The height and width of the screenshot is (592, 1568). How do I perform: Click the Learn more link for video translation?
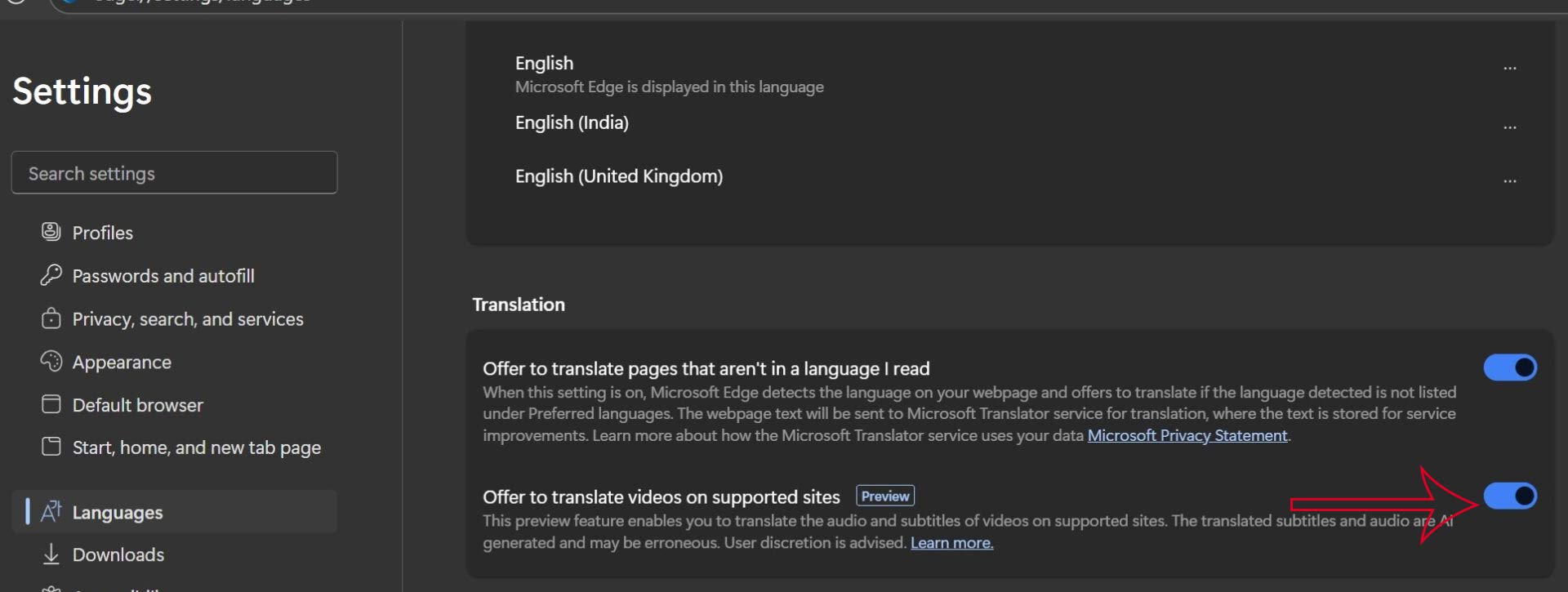tap(951, 543)
